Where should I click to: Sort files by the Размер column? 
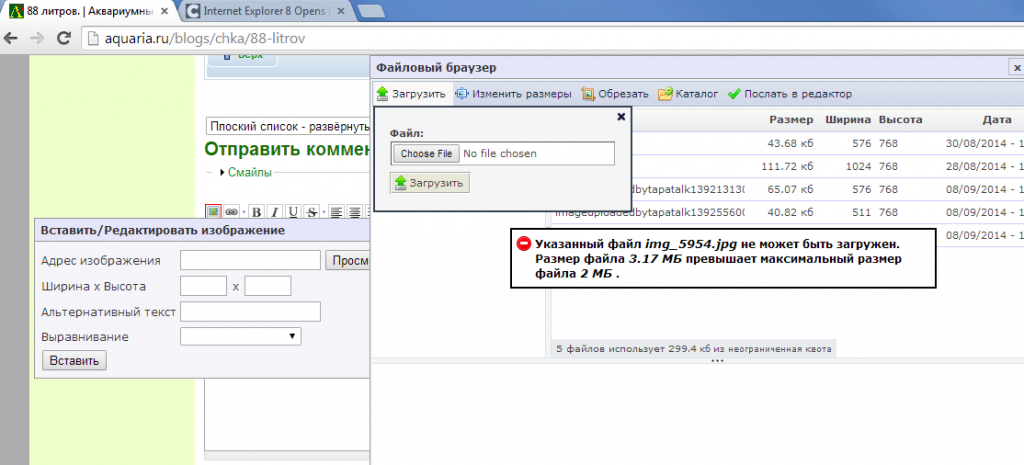(791, 120)
